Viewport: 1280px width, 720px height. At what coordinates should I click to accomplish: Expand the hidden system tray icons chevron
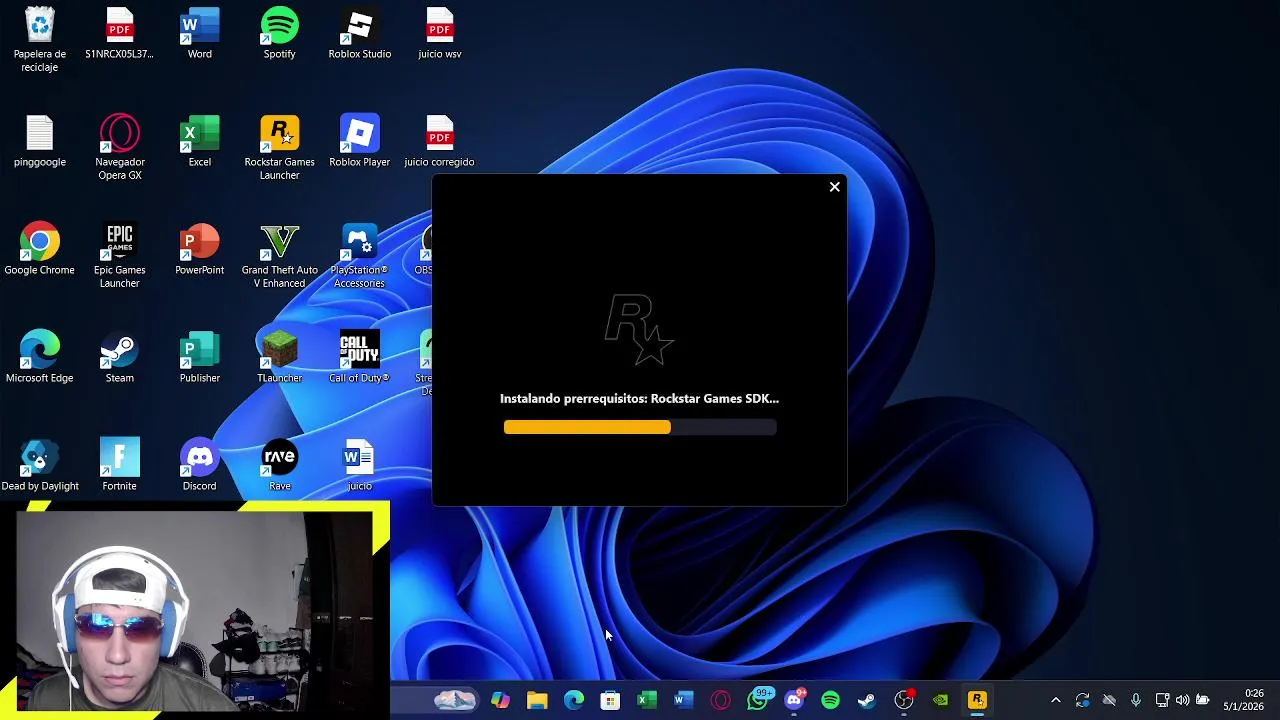1055,700
